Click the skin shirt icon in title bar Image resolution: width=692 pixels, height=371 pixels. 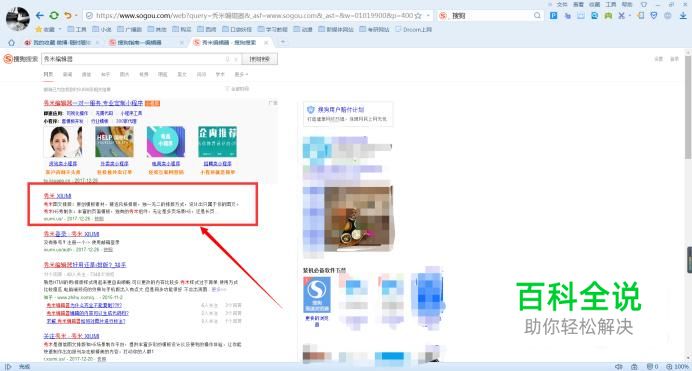[643, 4]
